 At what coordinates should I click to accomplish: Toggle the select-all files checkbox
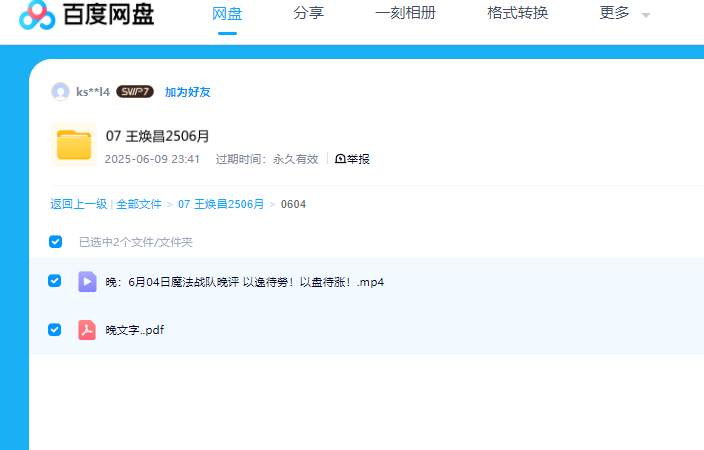[55, 241]
